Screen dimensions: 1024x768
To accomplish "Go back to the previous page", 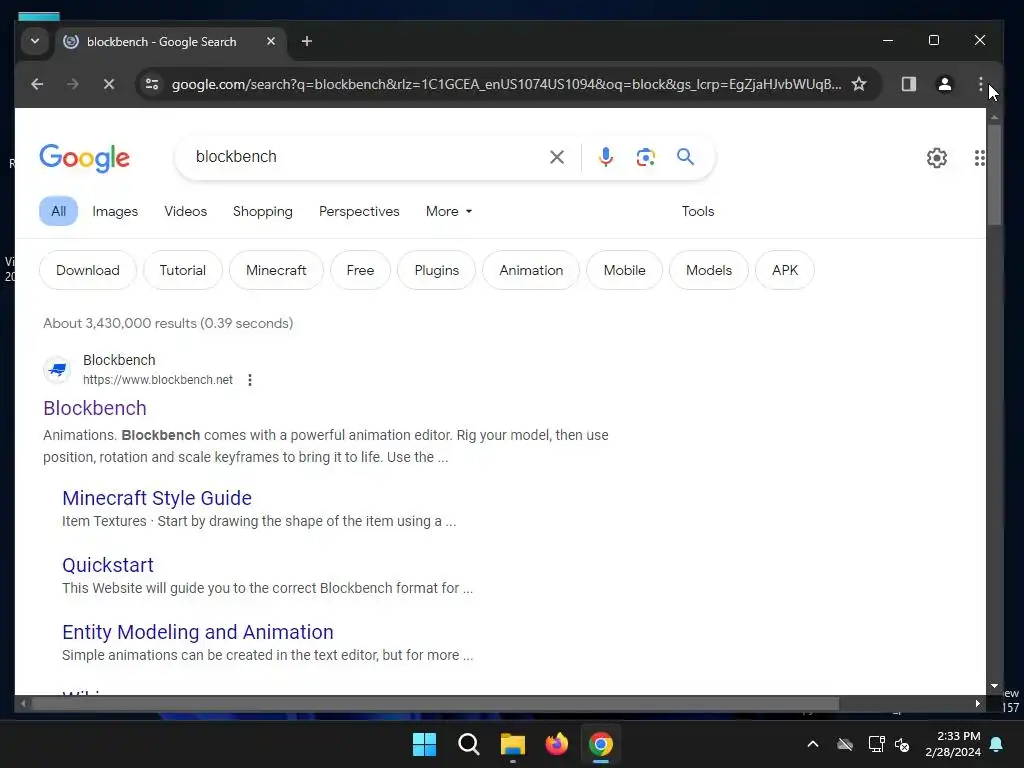I will (37, 84).
